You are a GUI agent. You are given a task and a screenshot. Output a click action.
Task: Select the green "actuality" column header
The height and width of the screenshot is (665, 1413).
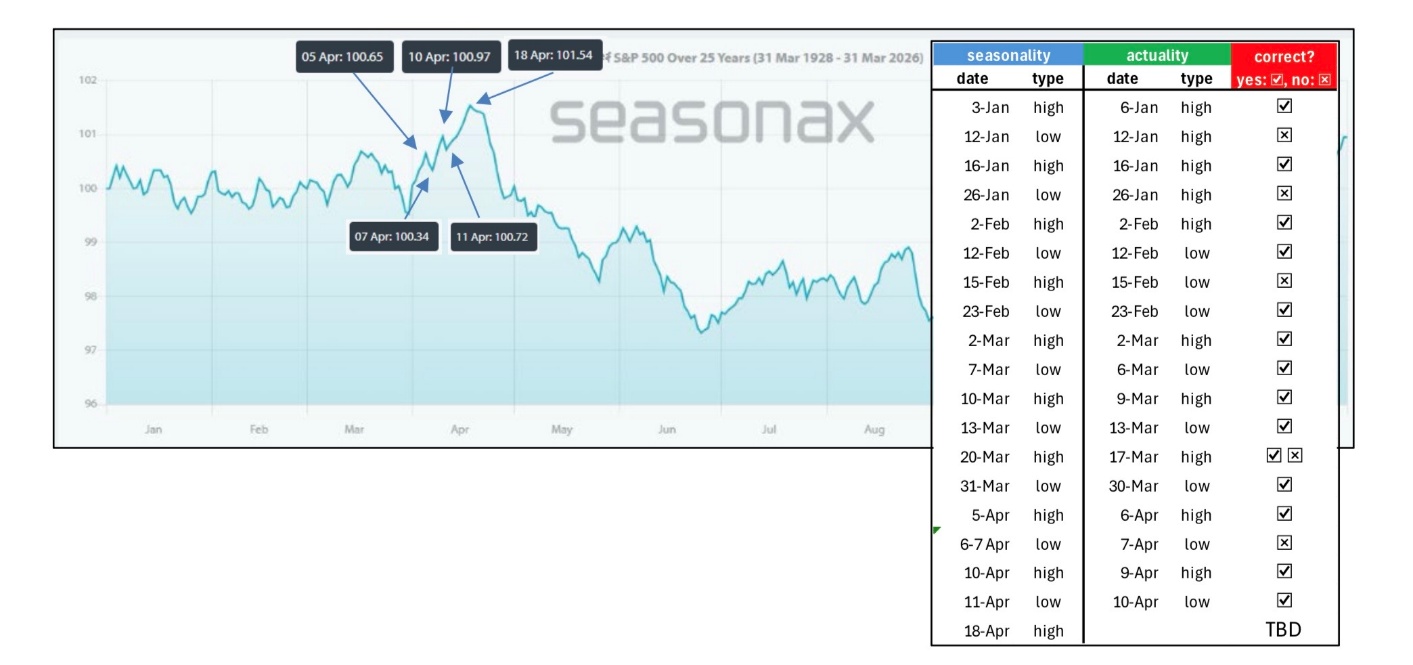(x=1157, y=57)
